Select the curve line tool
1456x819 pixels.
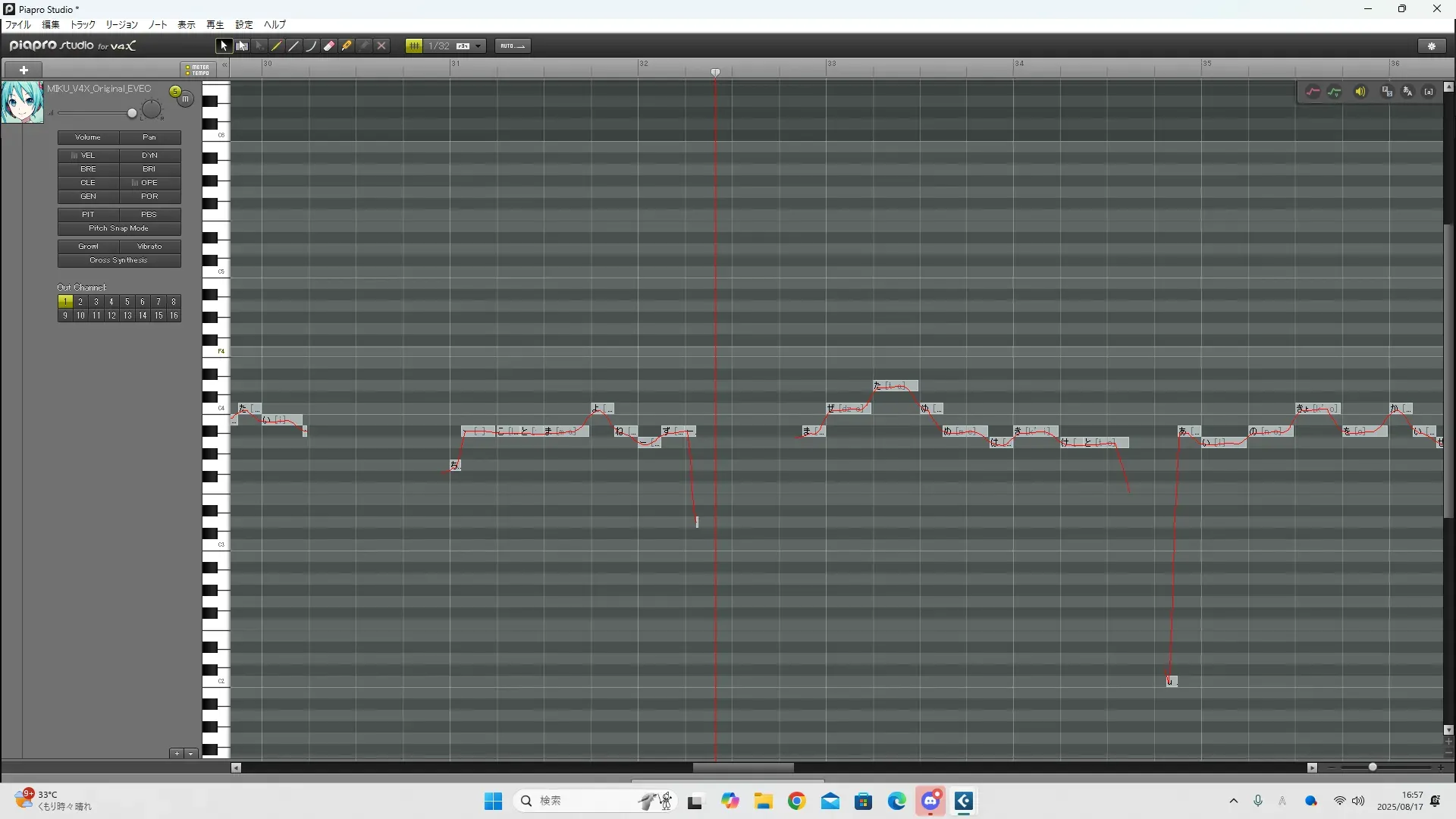point(312,46)
